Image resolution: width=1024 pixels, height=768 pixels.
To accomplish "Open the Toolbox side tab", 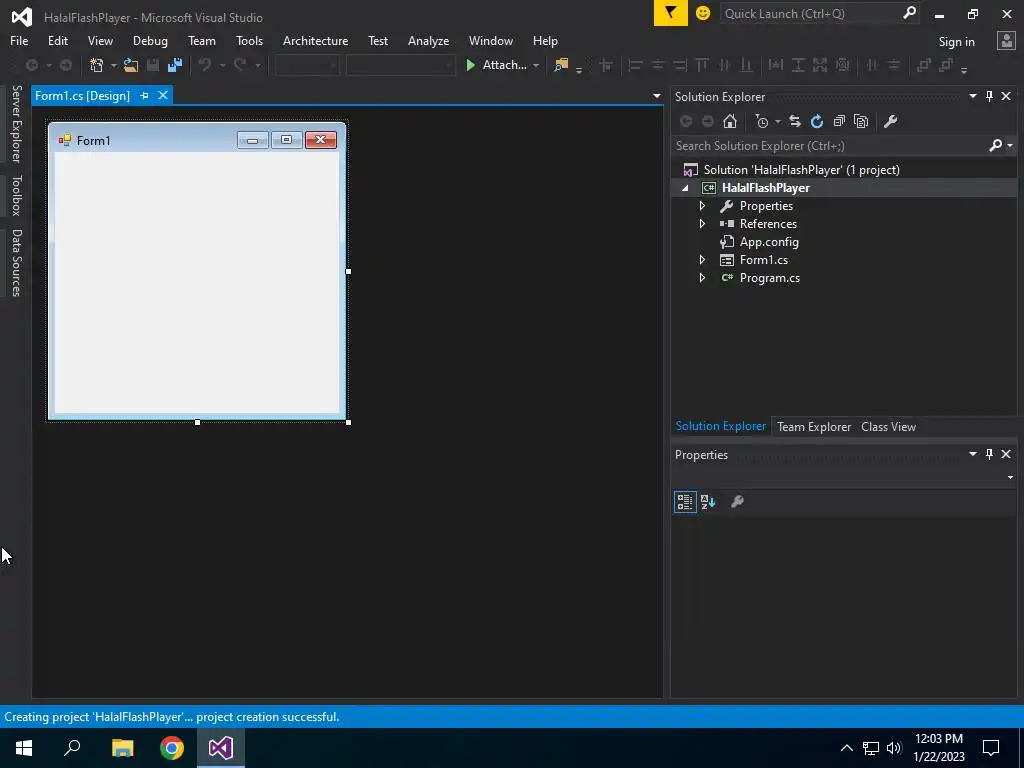I will pos(16,195).
